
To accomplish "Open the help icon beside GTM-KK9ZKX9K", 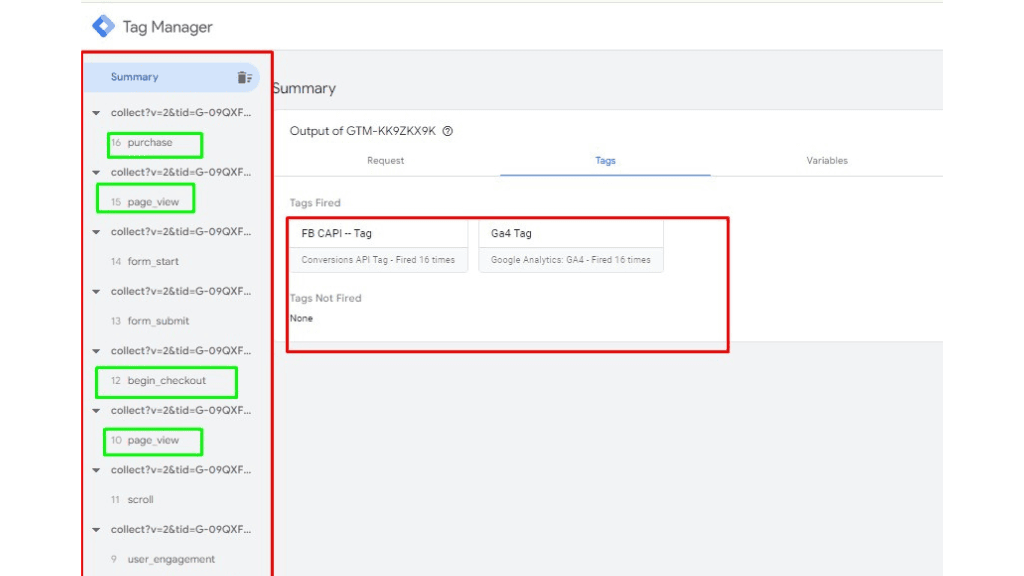I will click(x=447, y=131).
